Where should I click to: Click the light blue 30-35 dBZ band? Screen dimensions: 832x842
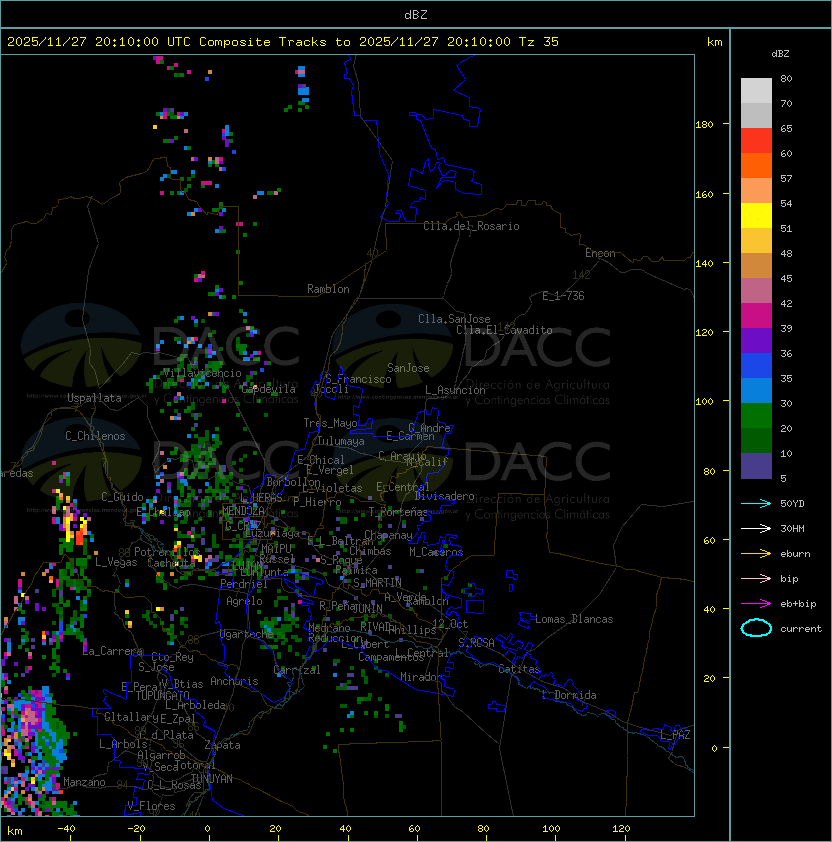coord(756,391)
